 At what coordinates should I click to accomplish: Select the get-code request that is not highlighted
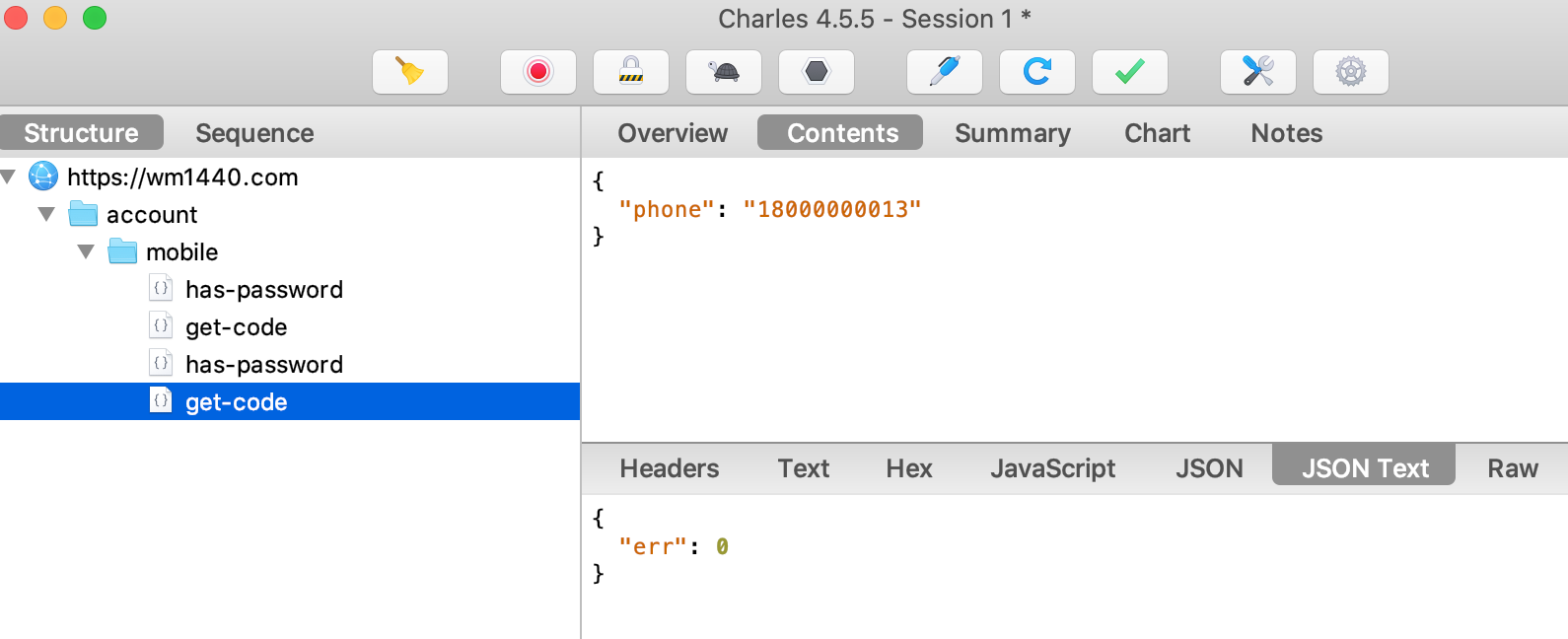(237, 327)
